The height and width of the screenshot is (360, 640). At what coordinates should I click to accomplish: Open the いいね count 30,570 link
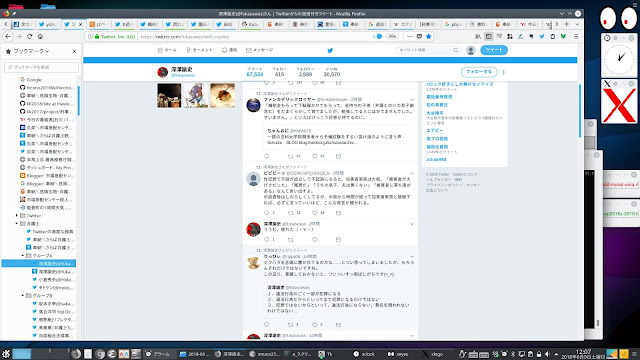(332, 72)
